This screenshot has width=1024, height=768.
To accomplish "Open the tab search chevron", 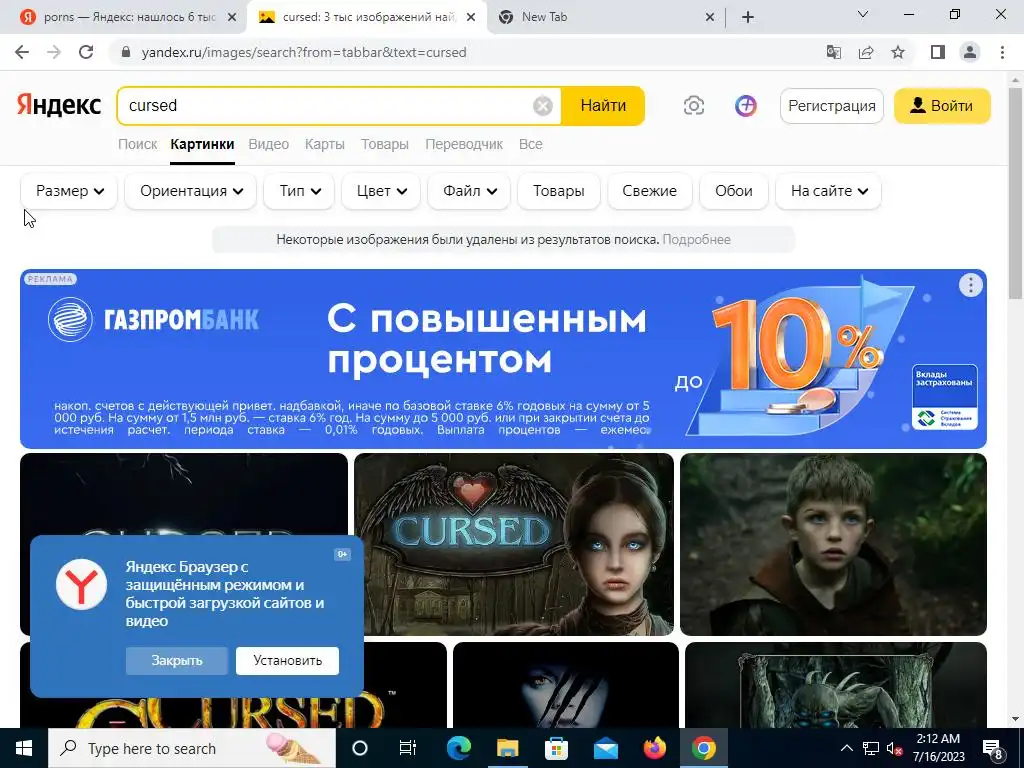I will click(863, 14).
